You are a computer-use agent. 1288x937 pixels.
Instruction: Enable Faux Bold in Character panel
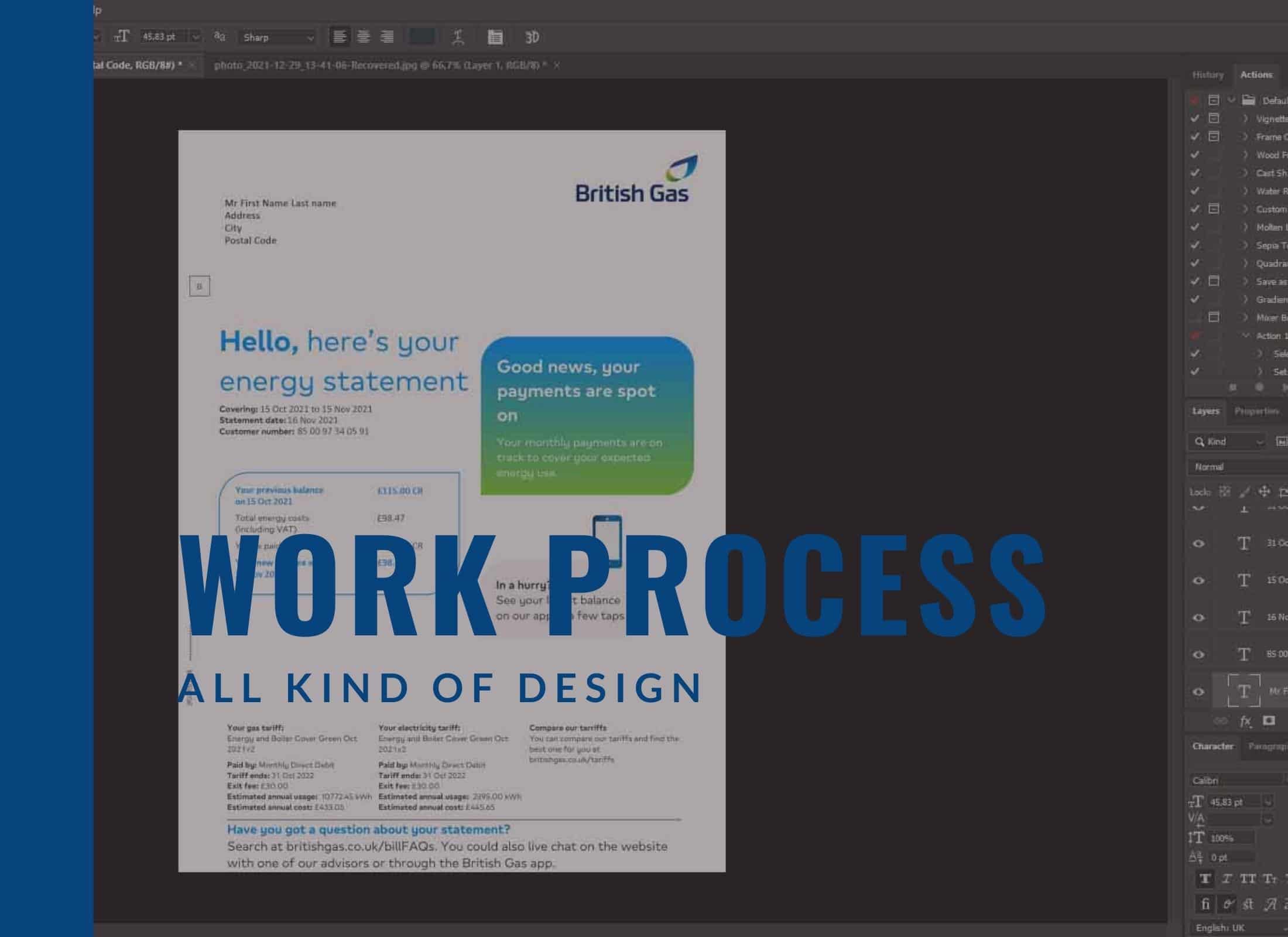[x=1205, y=879]
